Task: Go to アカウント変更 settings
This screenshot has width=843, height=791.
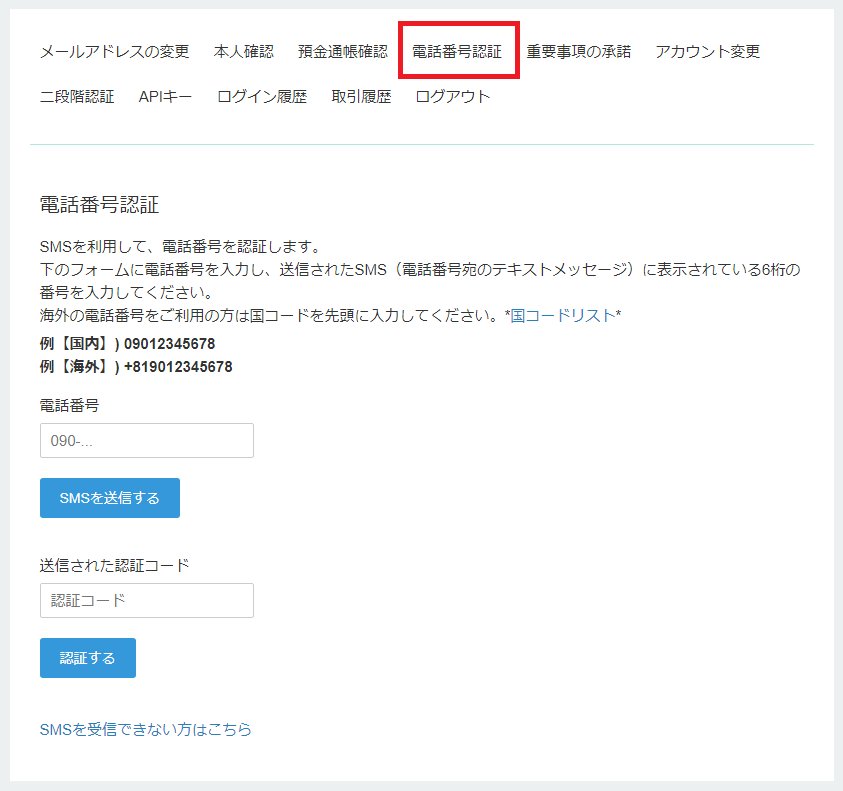Action: [708, 52]
